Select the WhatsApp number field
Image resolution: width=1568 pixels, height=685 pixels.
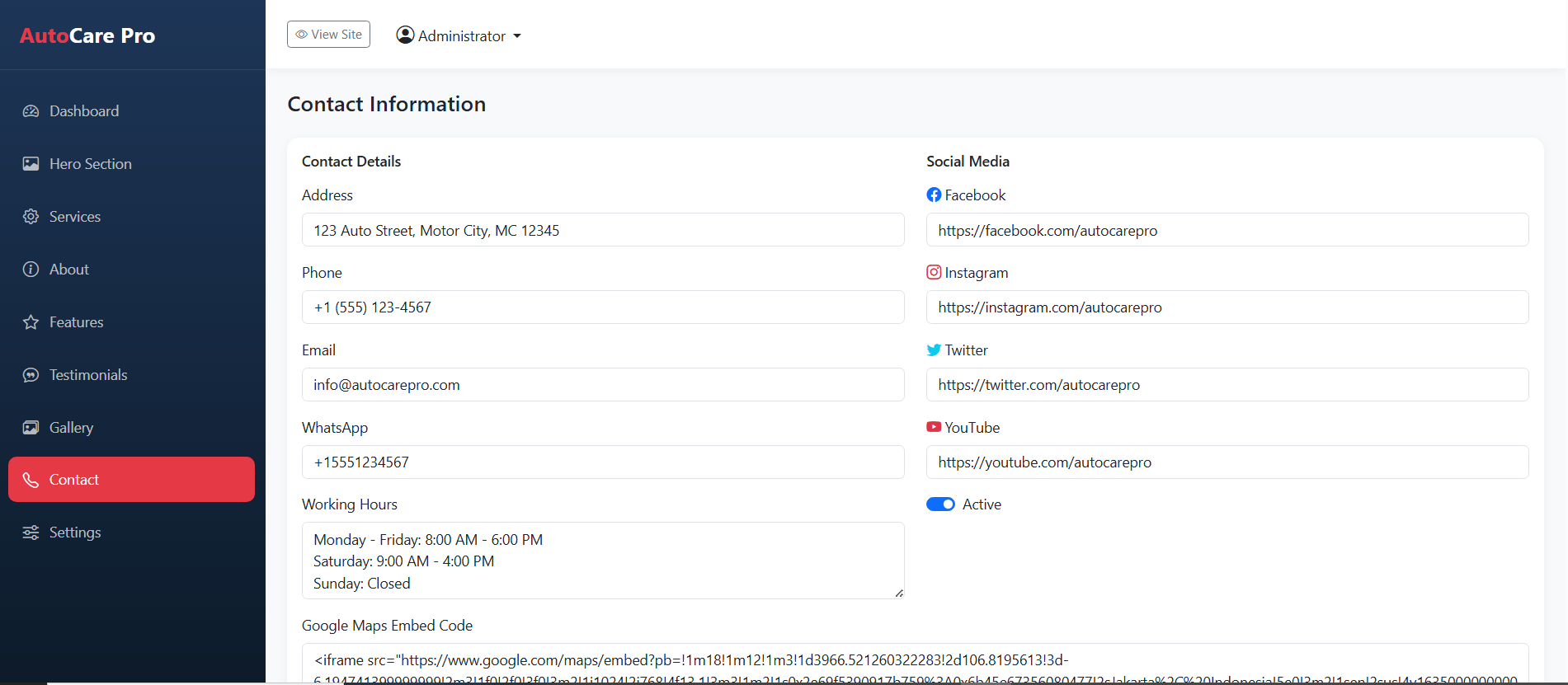pos(602,462)
